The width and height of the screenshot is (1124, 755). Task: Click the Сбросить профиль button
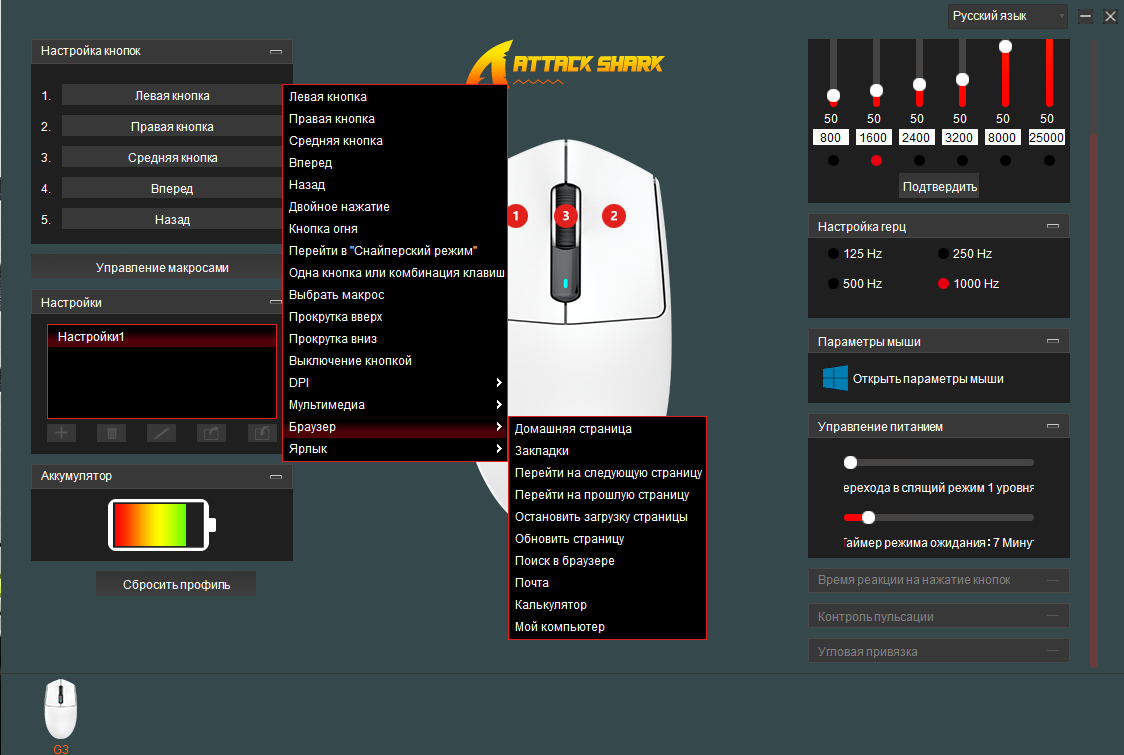tap(176, 584)
